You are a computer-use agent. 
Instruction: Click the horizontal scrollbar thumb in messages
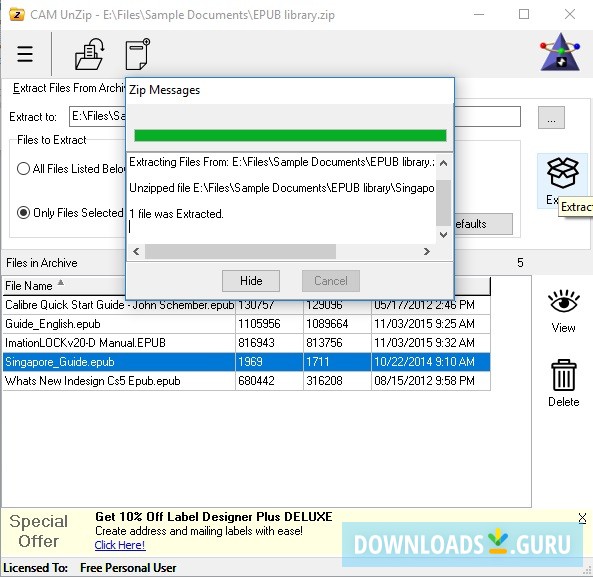click(241, 251)
